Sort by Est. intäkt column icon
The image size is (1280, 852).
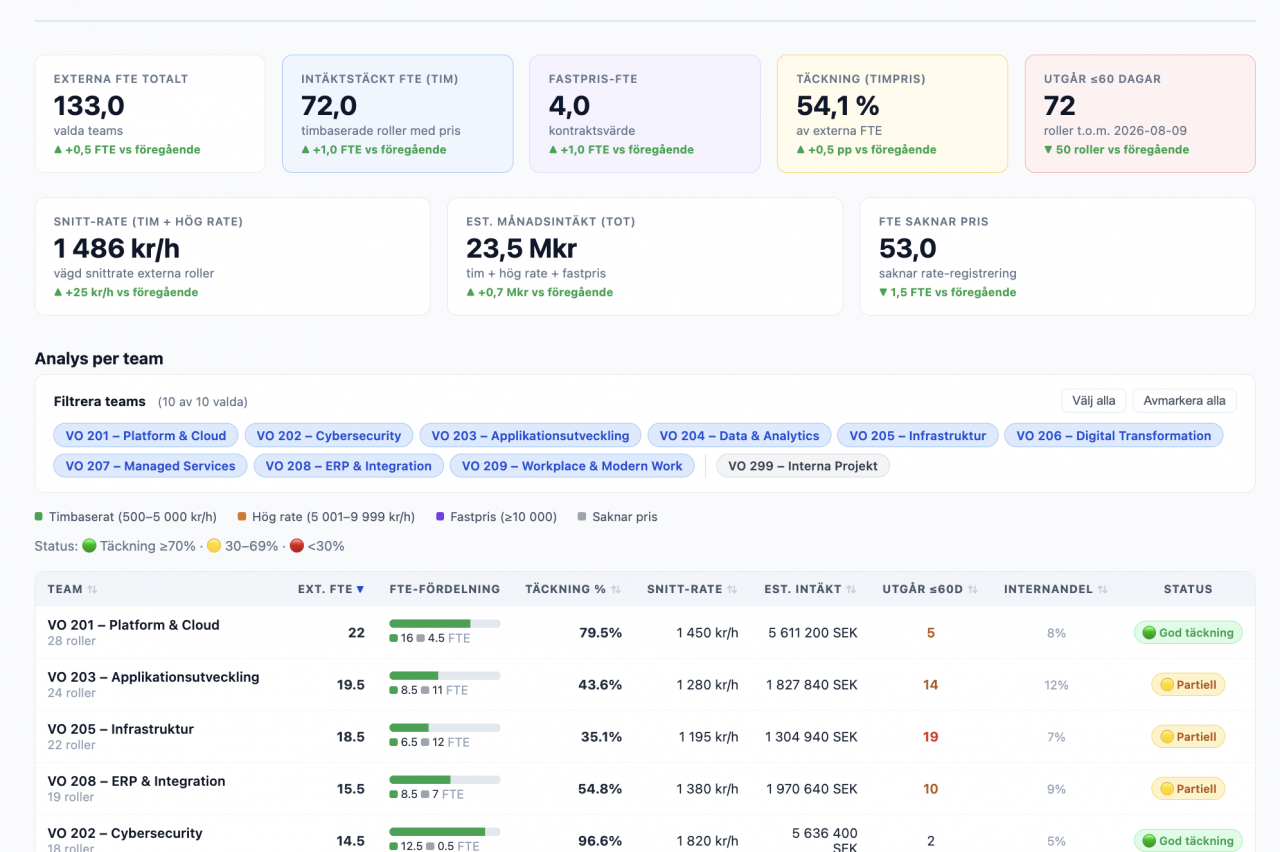851,590
